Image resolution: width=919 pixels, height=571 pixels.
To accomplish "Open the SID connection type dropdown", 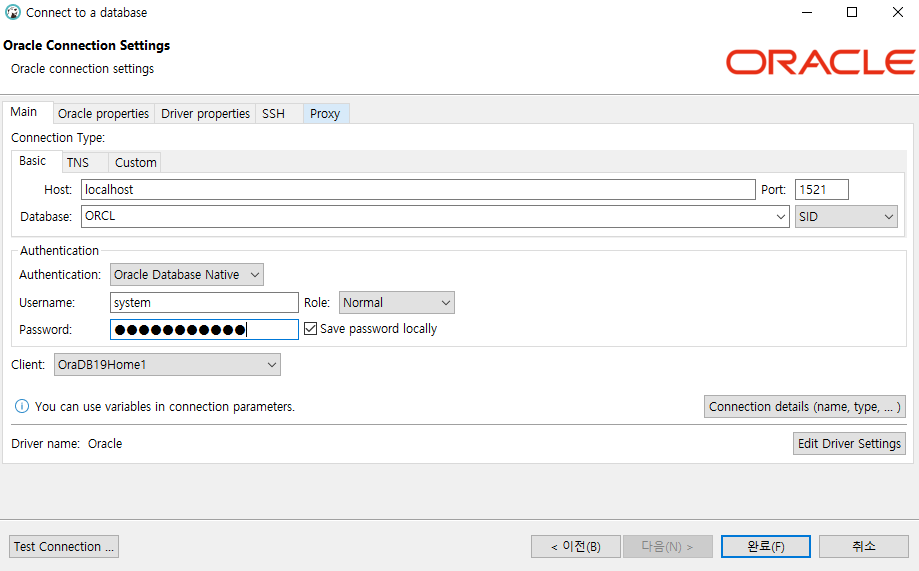I will 846,216.
